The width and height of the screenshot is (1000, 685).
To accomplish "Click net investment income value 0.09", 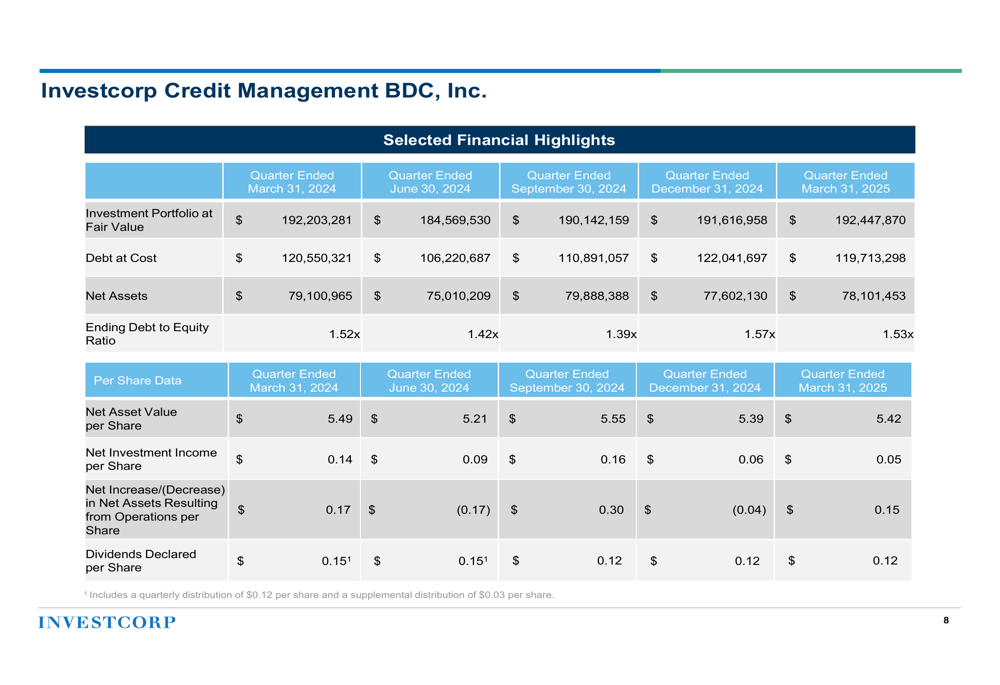I will pyautogui.click(x=475, y=459).
